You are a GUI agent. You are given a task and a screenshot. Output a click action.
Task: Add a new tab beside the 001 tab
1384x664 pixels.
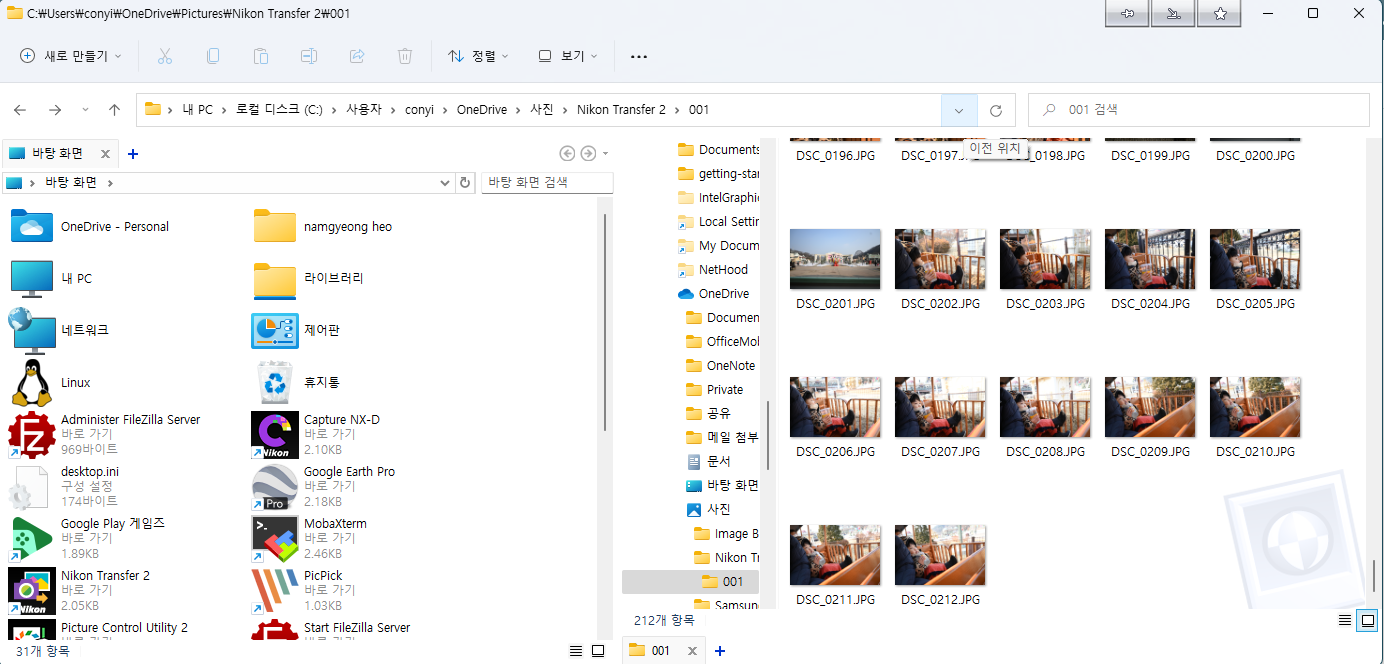pos(720,651)
